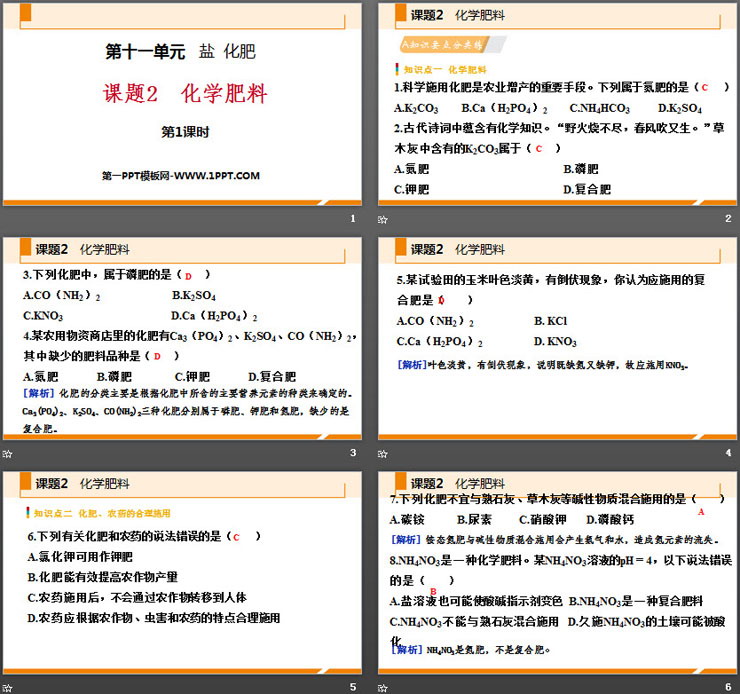Click the 第一PPT模板网-WWW.1PPT.COM link on slide 1
This screenshot has width=740, height=694.
click(181, 175)
